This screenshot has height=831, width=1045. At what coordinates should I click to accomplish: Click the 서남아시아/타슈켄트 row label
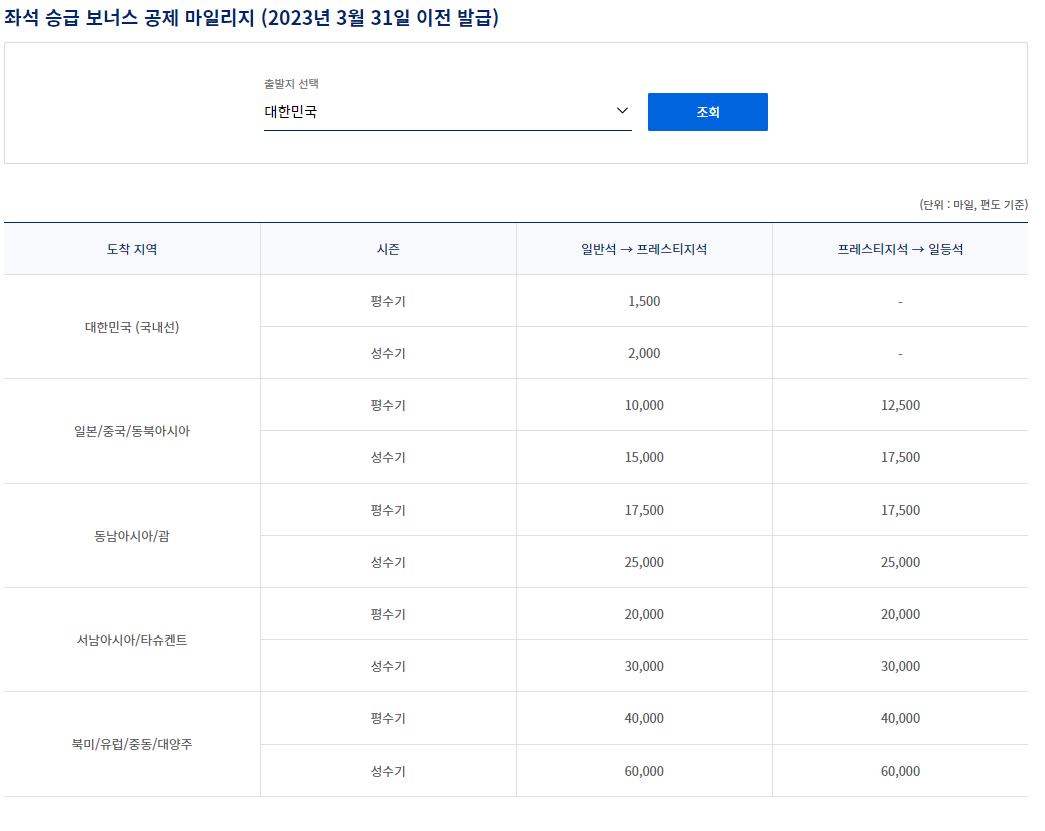pos(131,639)
